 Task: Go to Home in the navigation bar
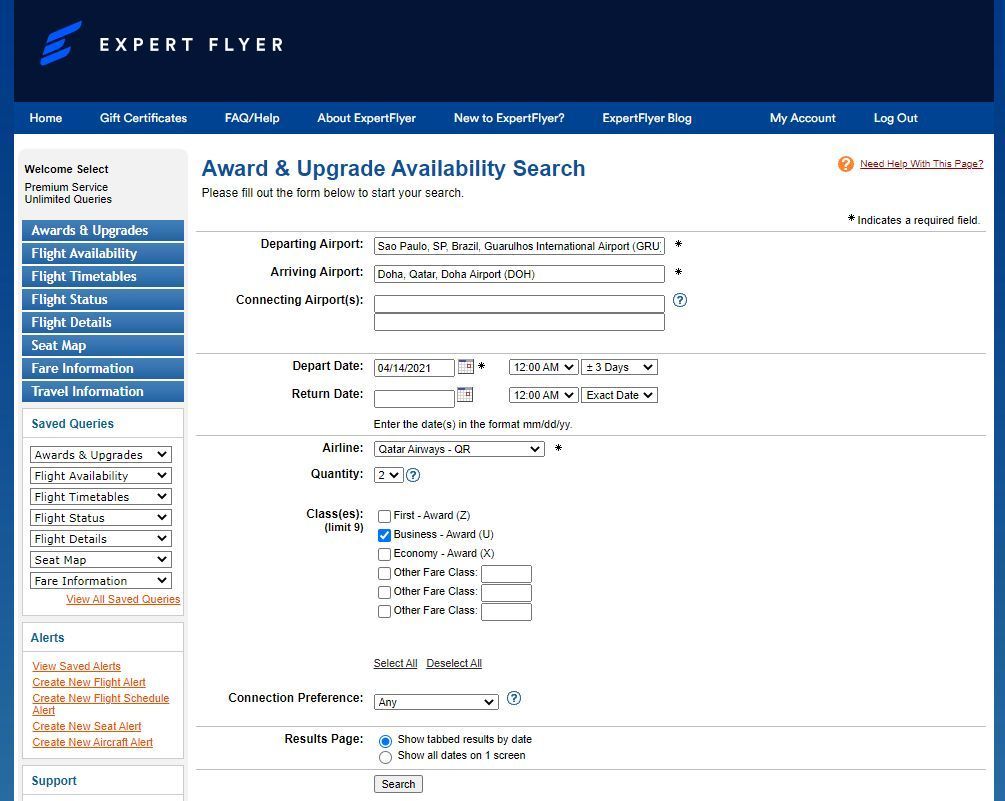pyautogui.click(x=46, y=118)
